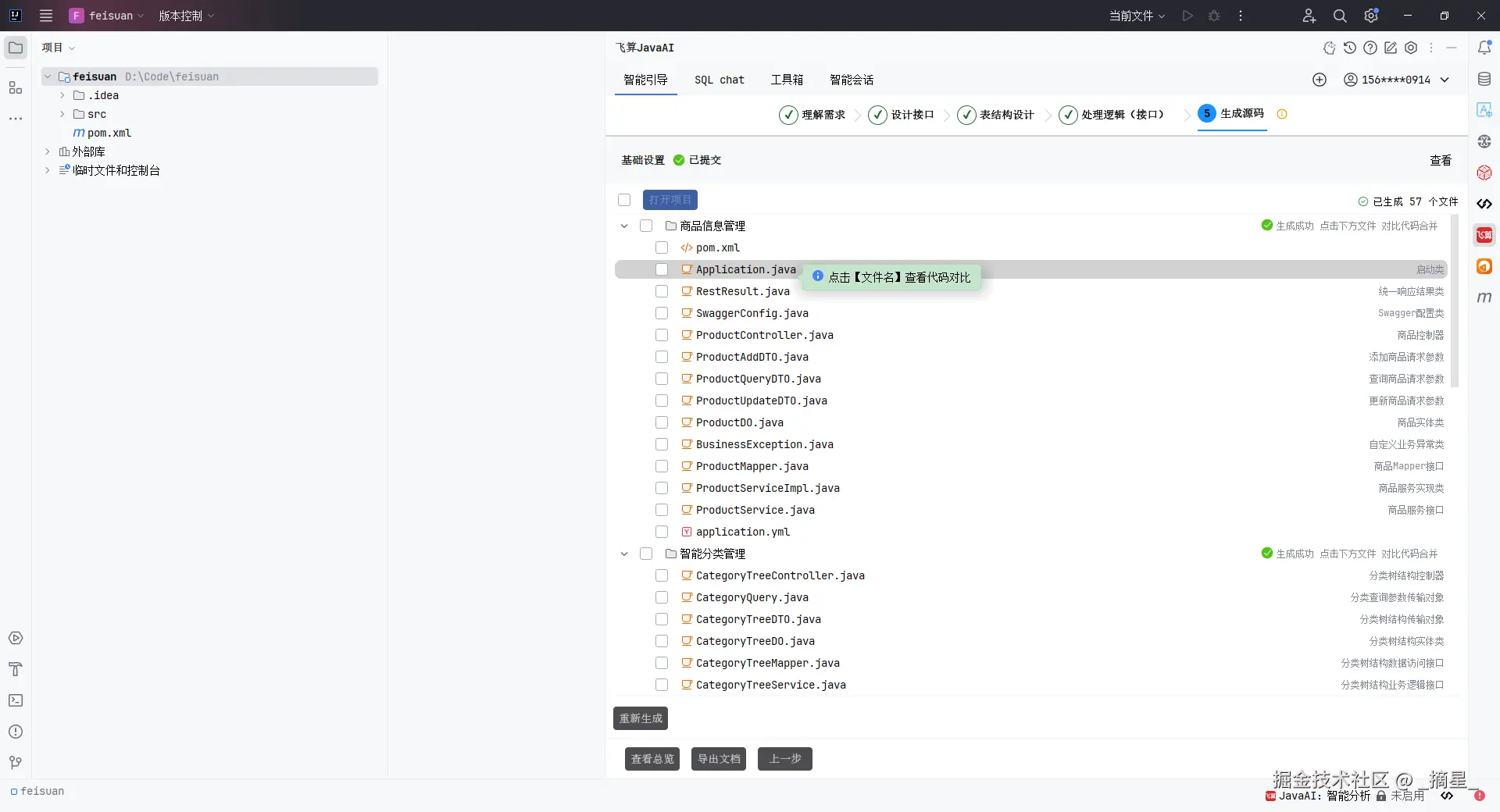Click the 重新生成 button
This screenshot has height=812, width=1500.
[x=641, y=718]
